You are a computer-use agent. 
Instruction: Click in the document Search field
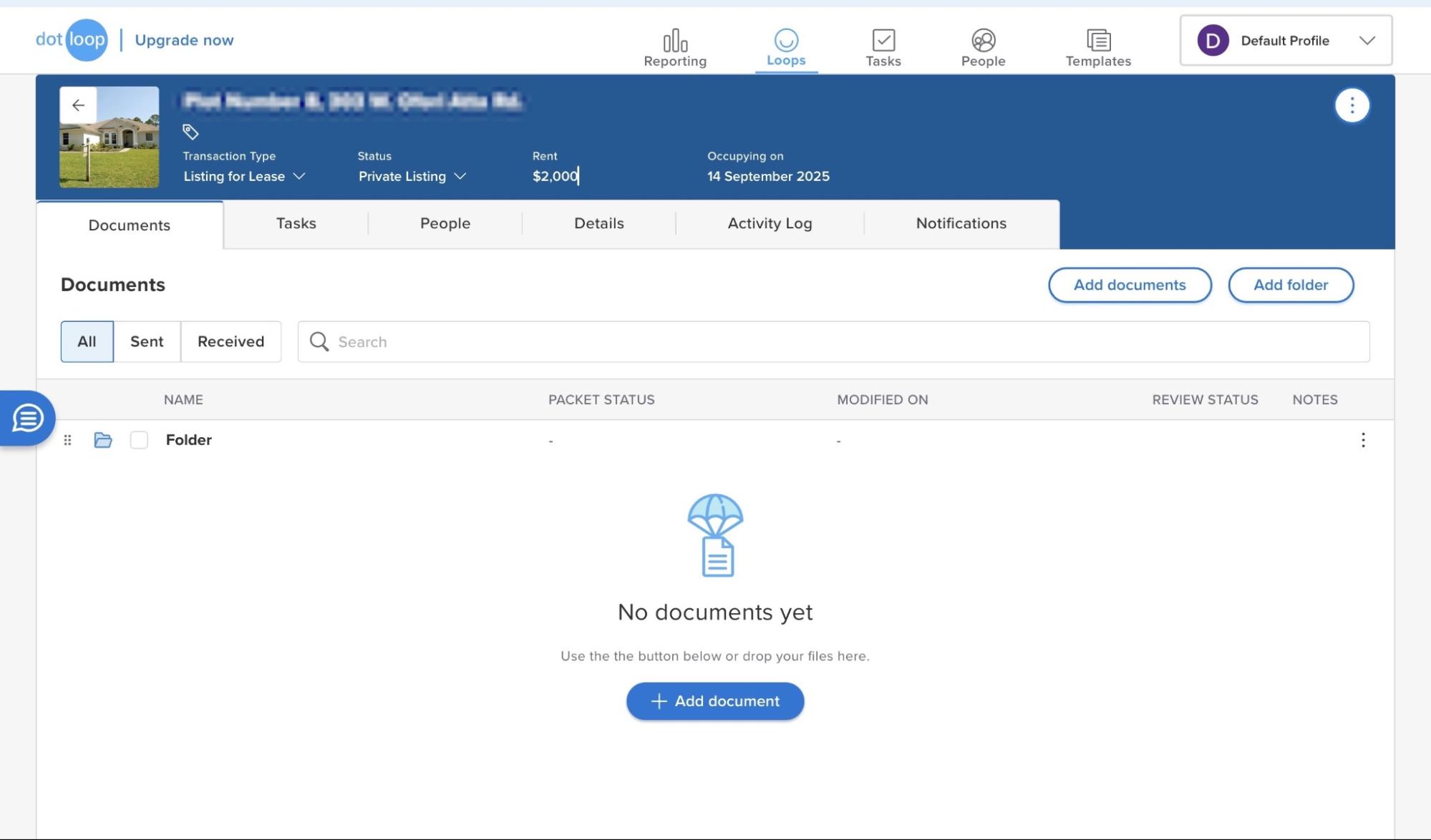pos(501,341)
